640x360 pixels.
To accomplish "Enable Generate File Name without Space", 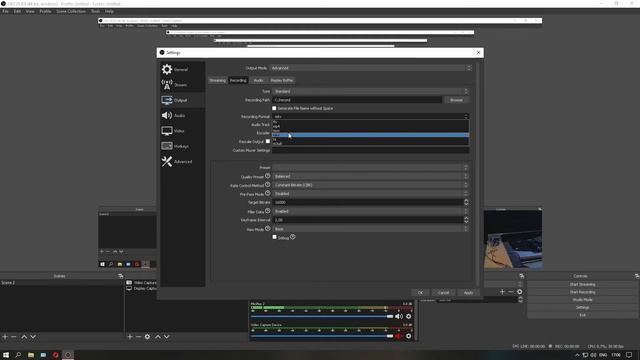I will coord(274,108).
